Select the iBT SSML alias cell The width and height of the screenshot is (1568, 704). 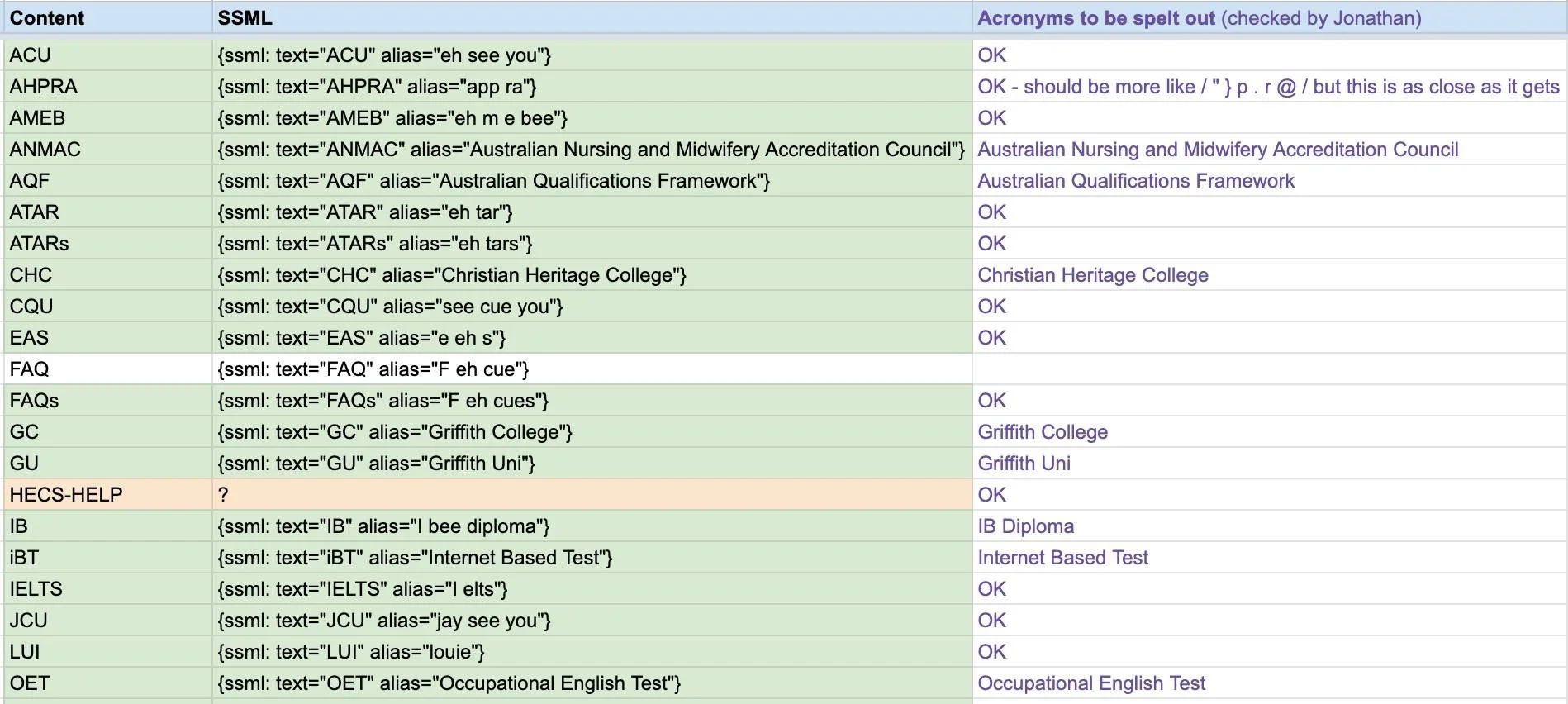(x=592, y=558)
